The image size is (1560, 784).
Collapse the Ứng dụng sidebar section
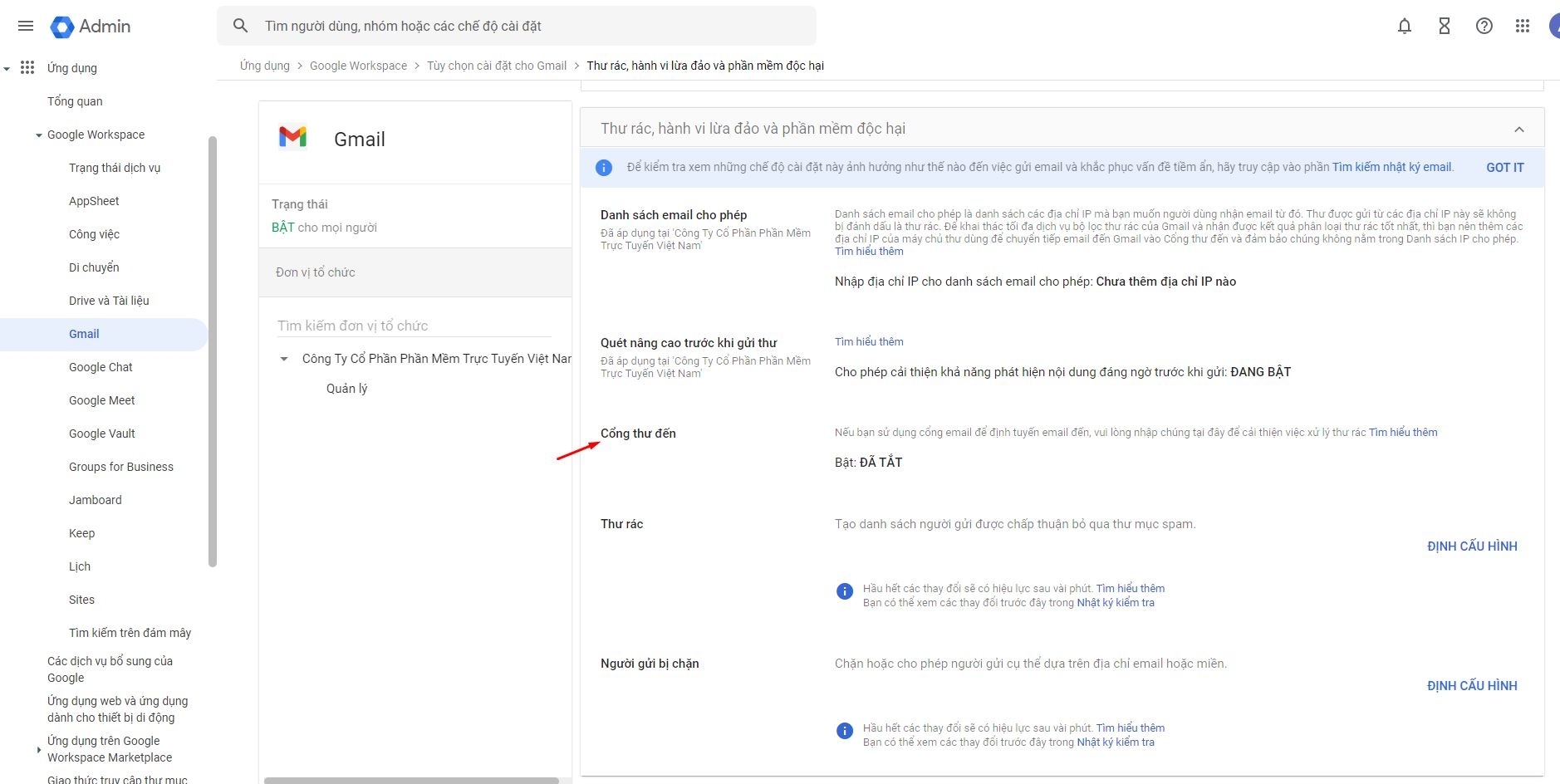pos(7,68)
